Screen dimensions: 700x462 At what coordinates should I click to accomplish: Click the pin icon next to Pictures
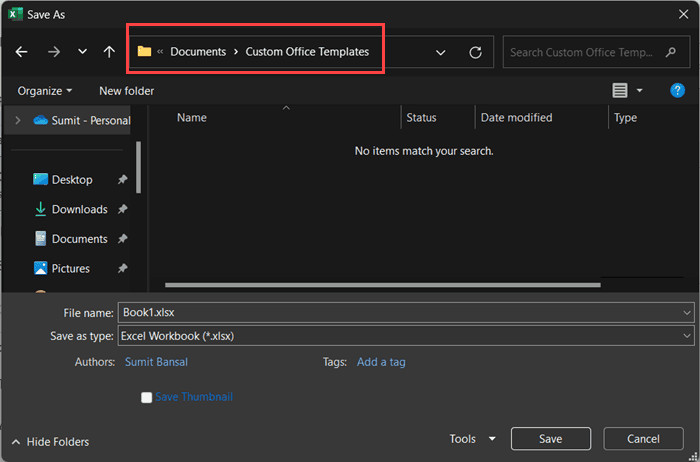122,268
